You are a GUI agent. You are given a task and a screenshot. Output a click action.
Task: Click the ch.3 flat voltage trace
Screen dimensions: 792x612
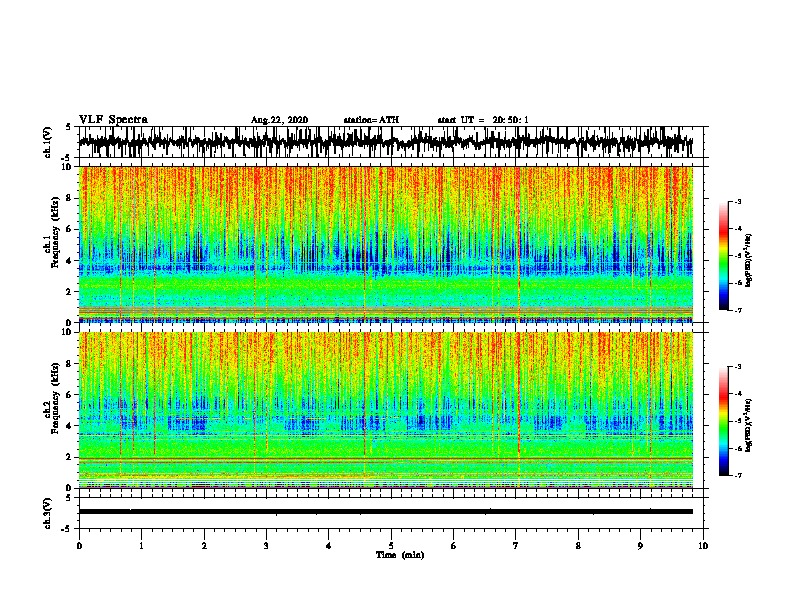[x=385, y=512]
